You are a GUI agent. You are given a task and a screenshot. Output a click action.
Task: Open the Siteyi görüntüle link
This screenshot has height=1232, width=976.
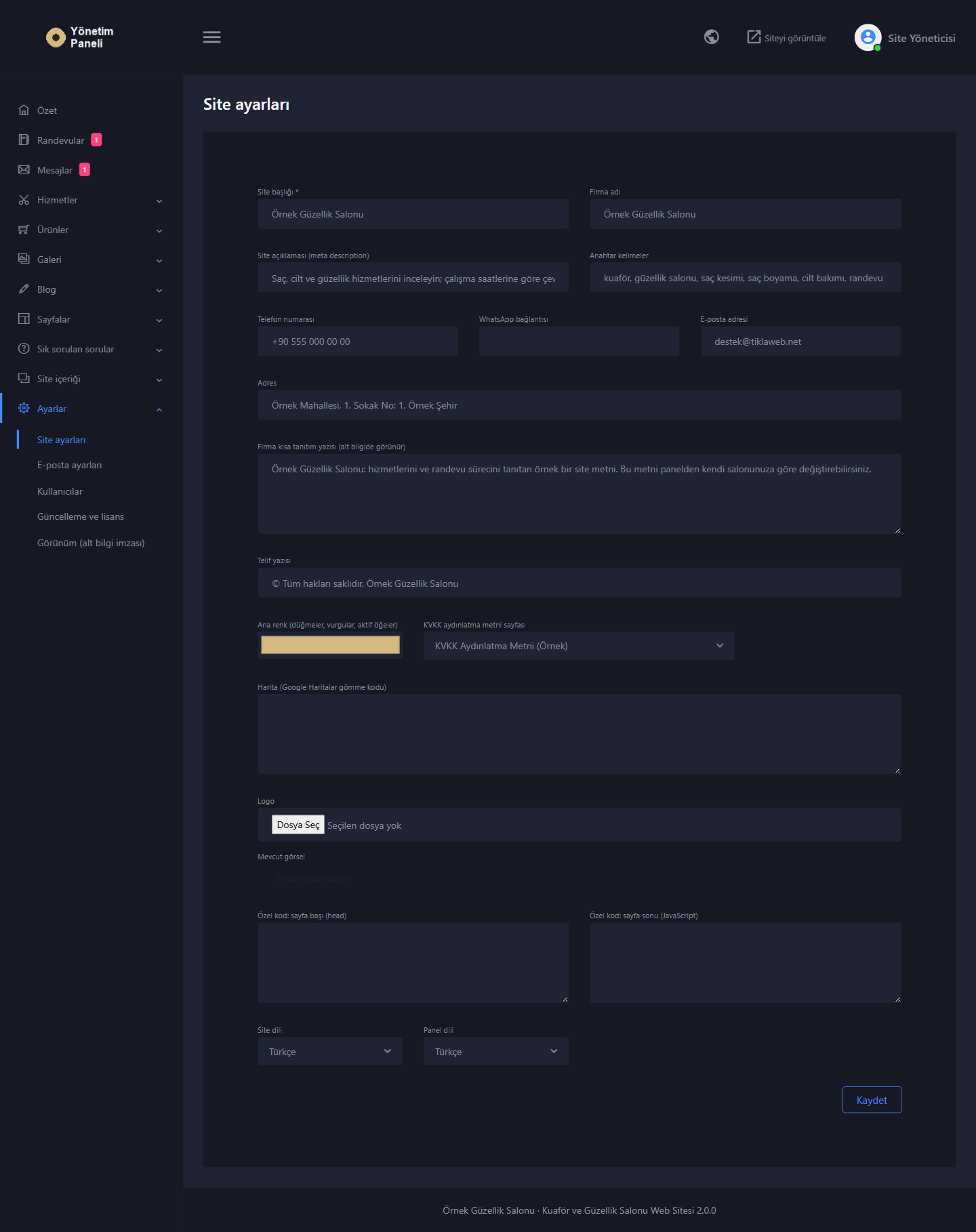pyautogui.click(x=786, y=37)
